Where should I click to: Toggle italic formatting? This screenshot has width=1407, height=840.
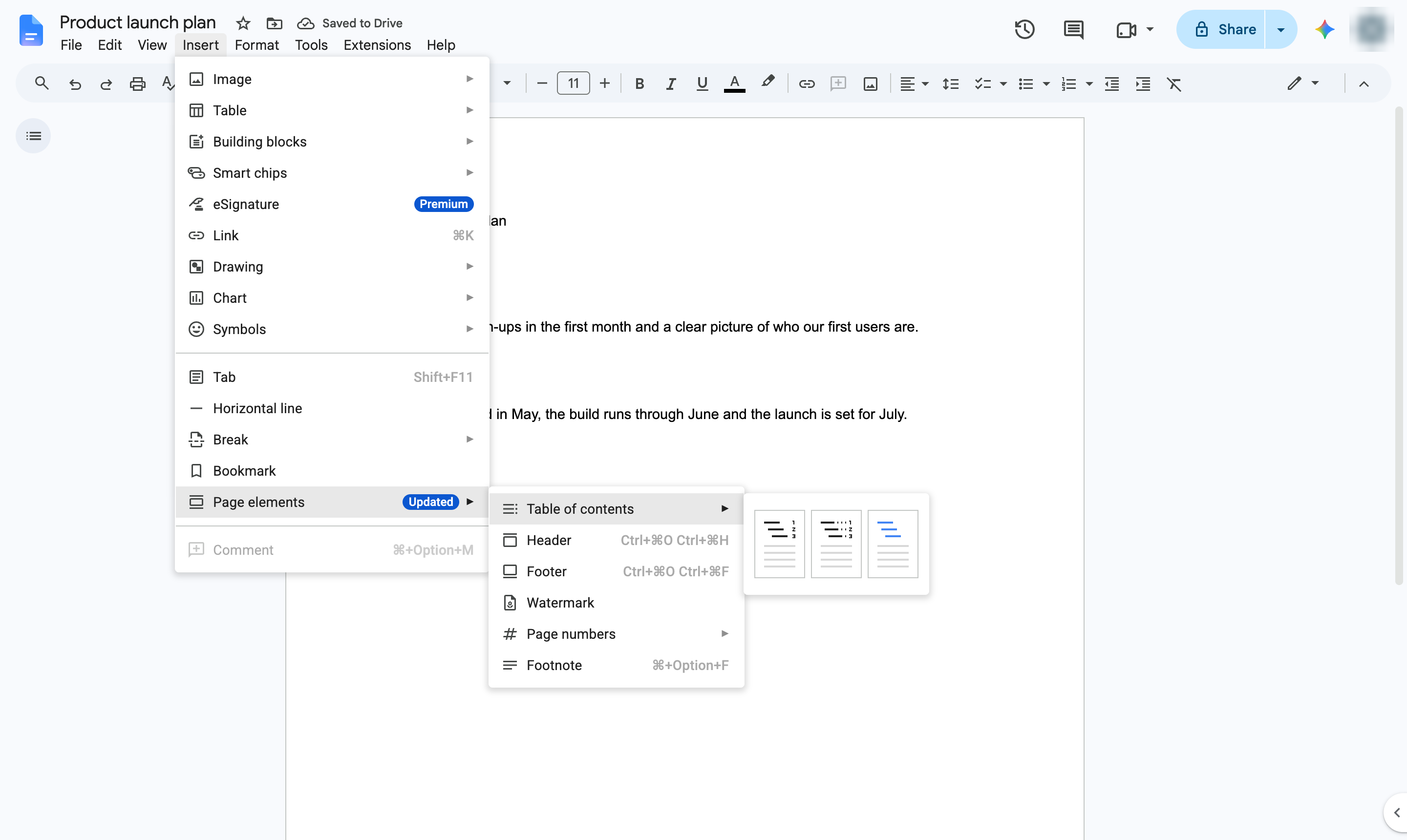671,84
